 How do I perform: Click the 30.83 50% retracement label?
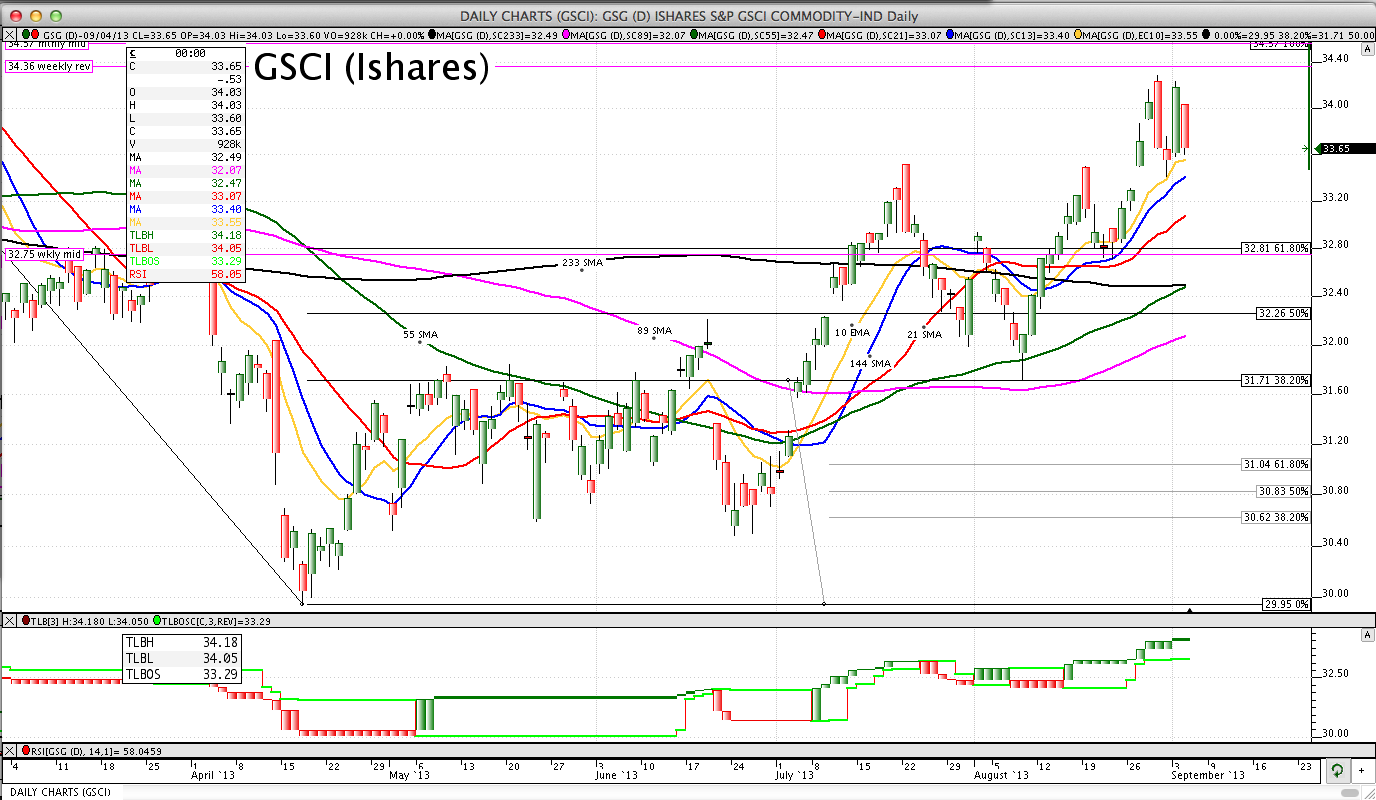(x=1283, y=491)
